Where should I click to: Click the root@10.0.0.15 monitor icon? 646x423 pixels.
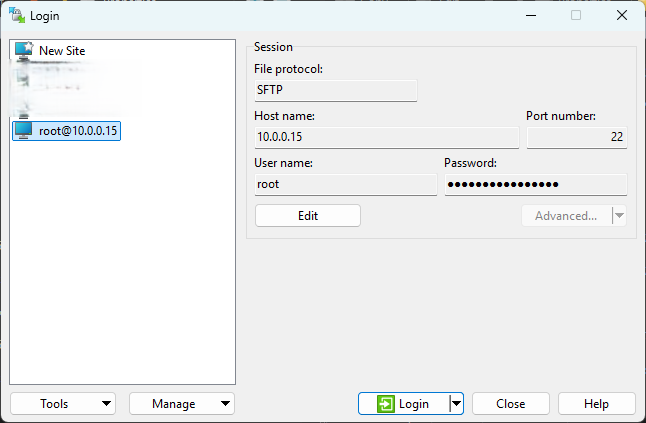[x=24, y=131]
